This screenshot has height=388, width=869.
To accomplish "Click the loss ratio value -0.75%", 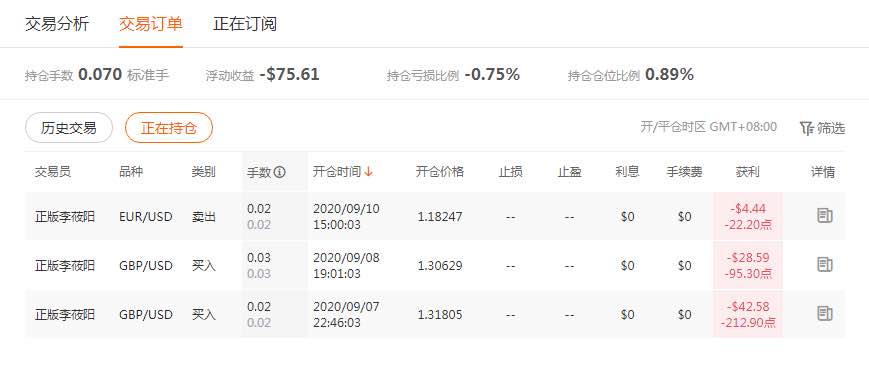I will [492, 74].
